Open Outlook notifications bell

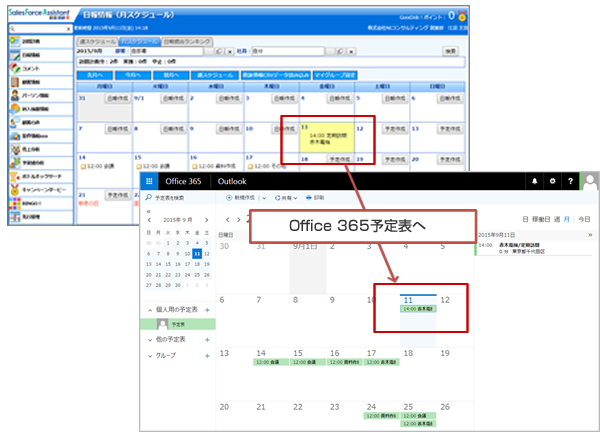tap(535, 181)
